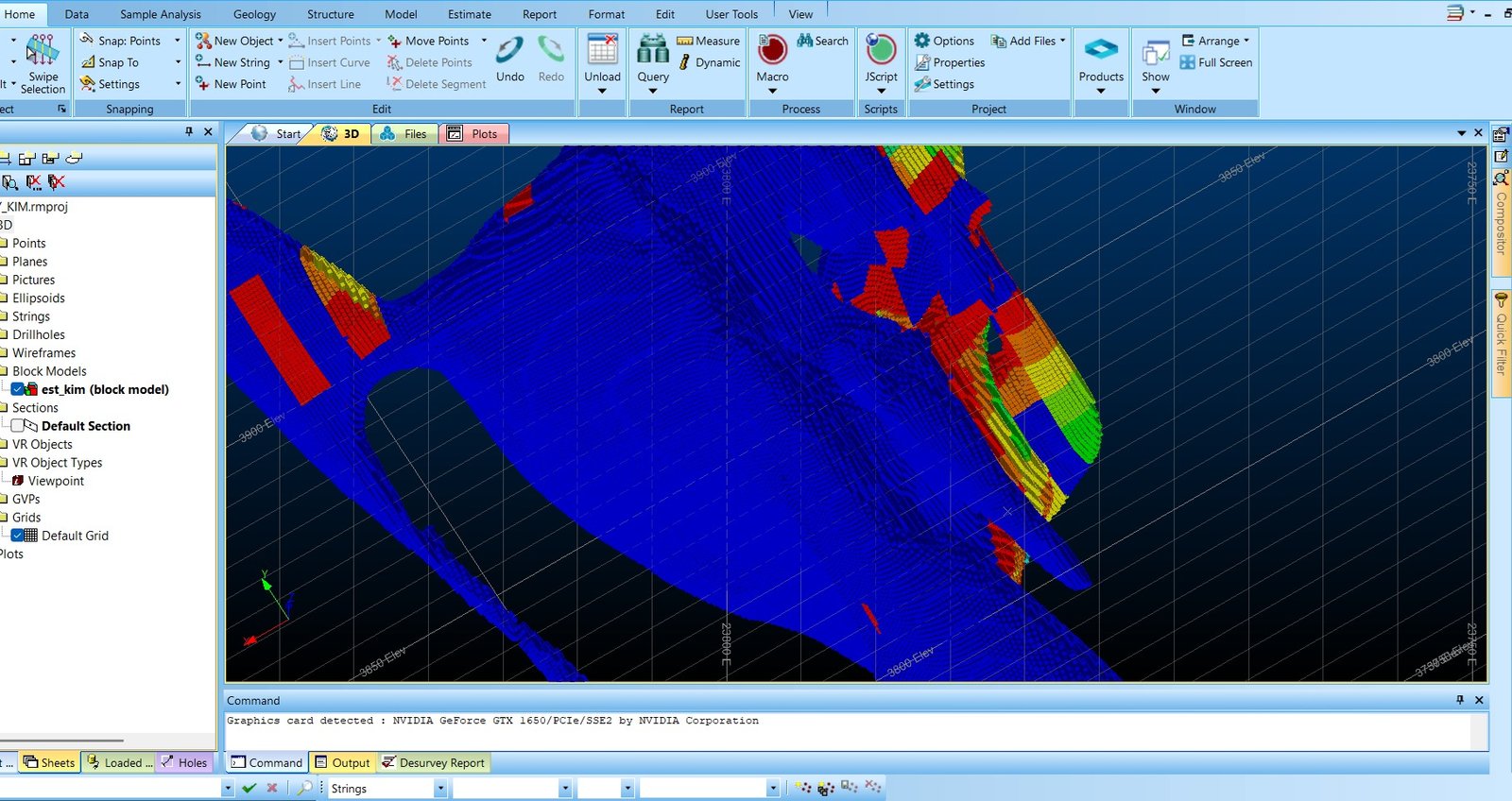
Task: Open Options in Project group
Action: pos(944,41)
